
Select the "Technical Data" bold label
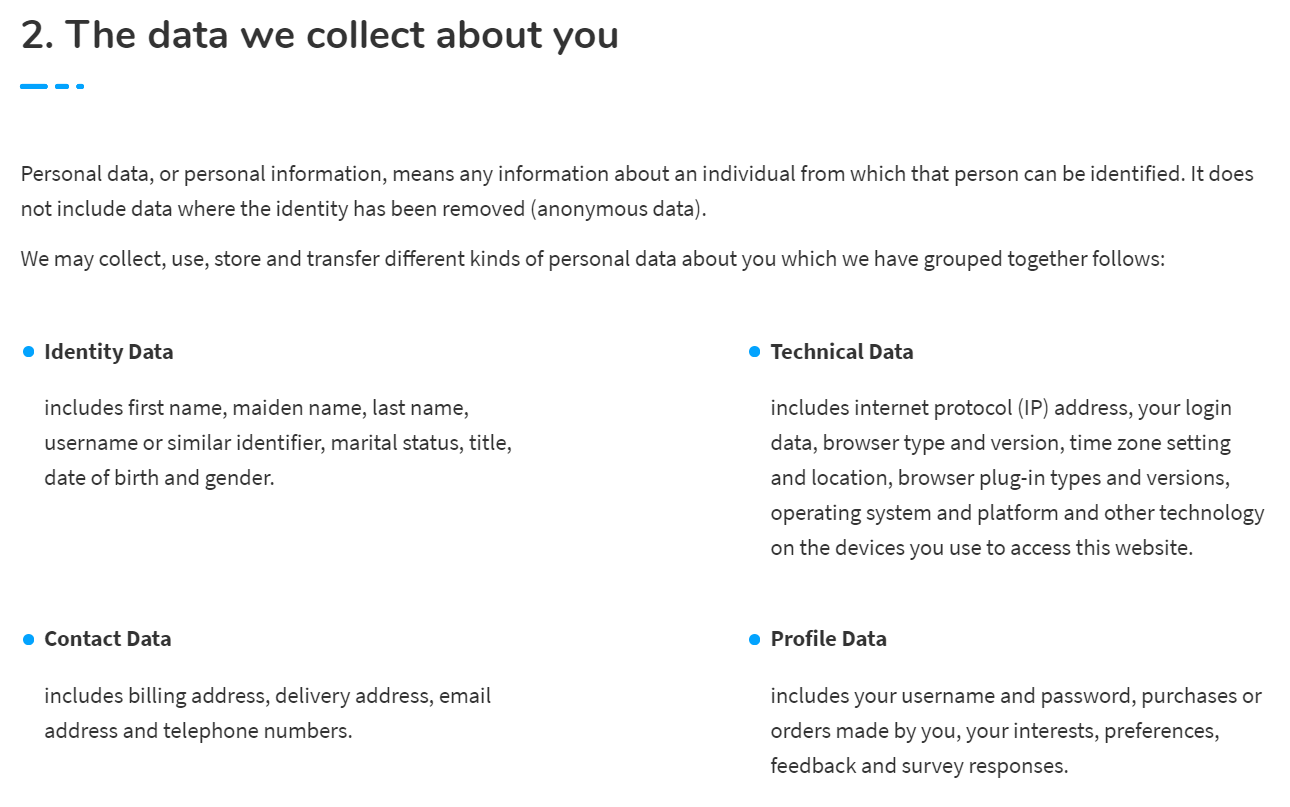click(842, 352)
